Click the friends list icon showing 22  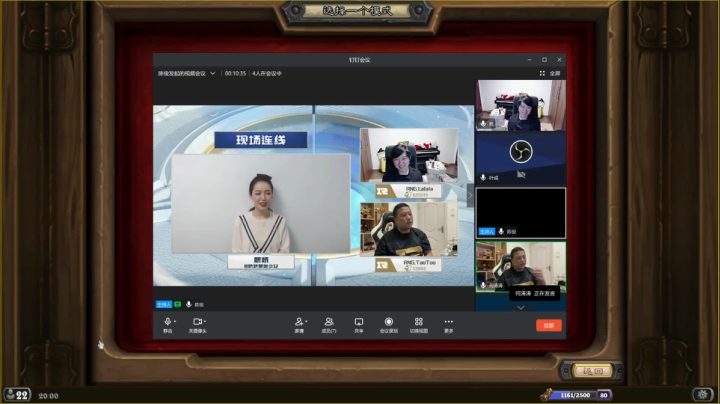tap(17, 395)
